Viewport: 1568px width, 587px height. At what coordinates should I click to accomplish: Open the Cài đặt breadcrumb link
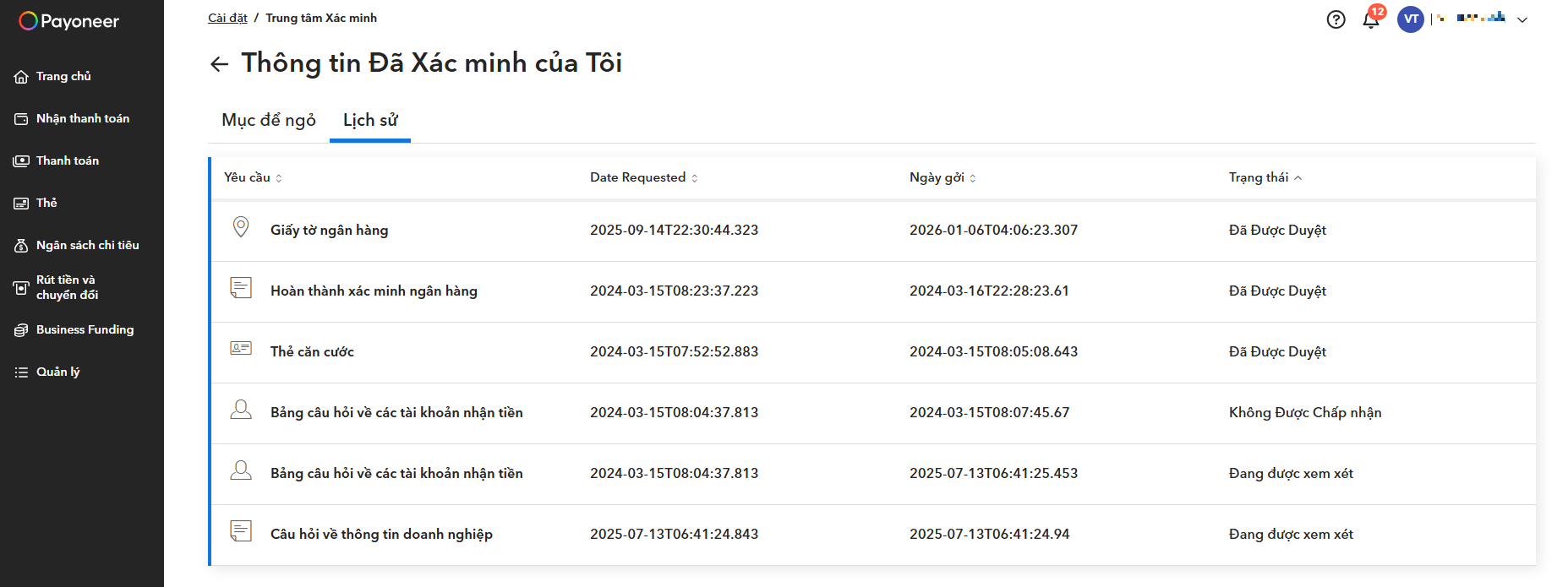pyautogui.click(x=227, y=18)
